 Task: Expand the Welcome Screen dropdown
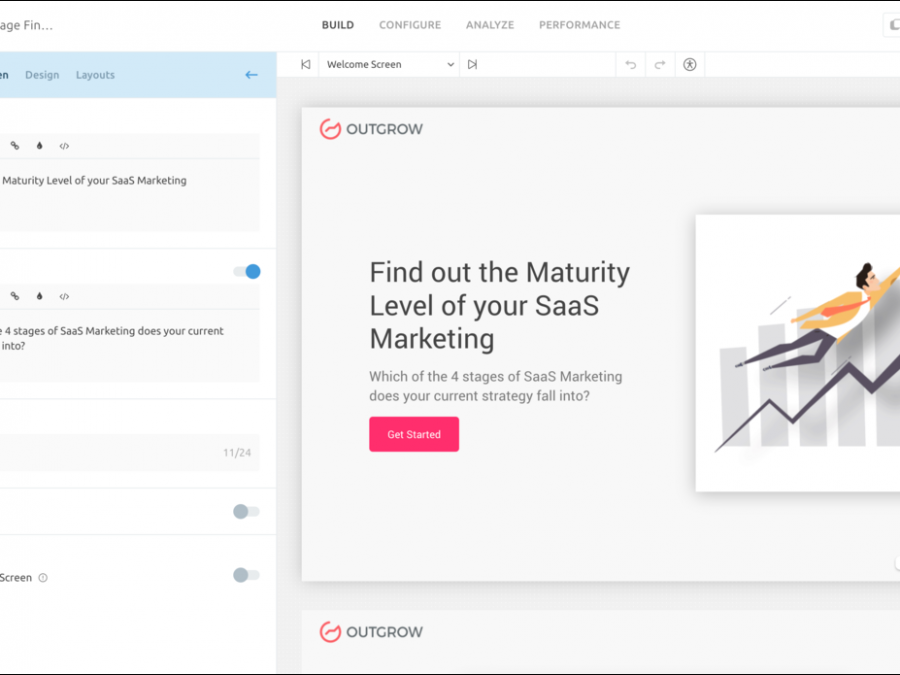tap(390, 65)
